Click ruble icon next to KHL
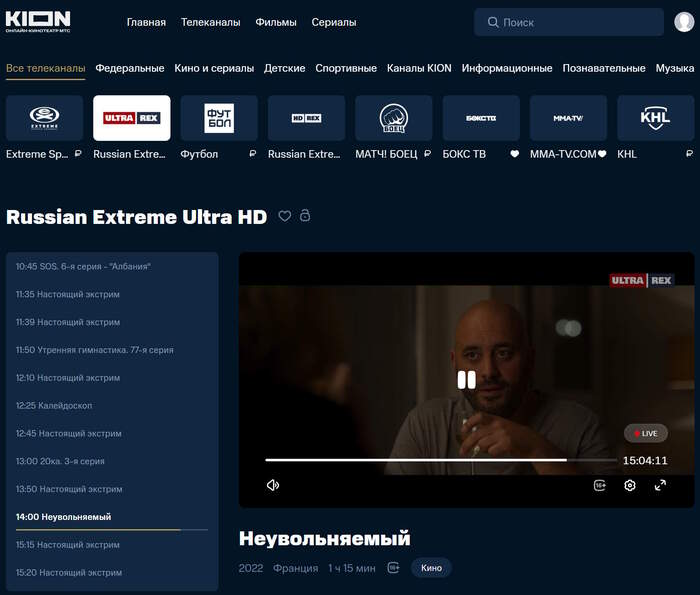This screenshot has height=595, width=700. tap(689, 154)
